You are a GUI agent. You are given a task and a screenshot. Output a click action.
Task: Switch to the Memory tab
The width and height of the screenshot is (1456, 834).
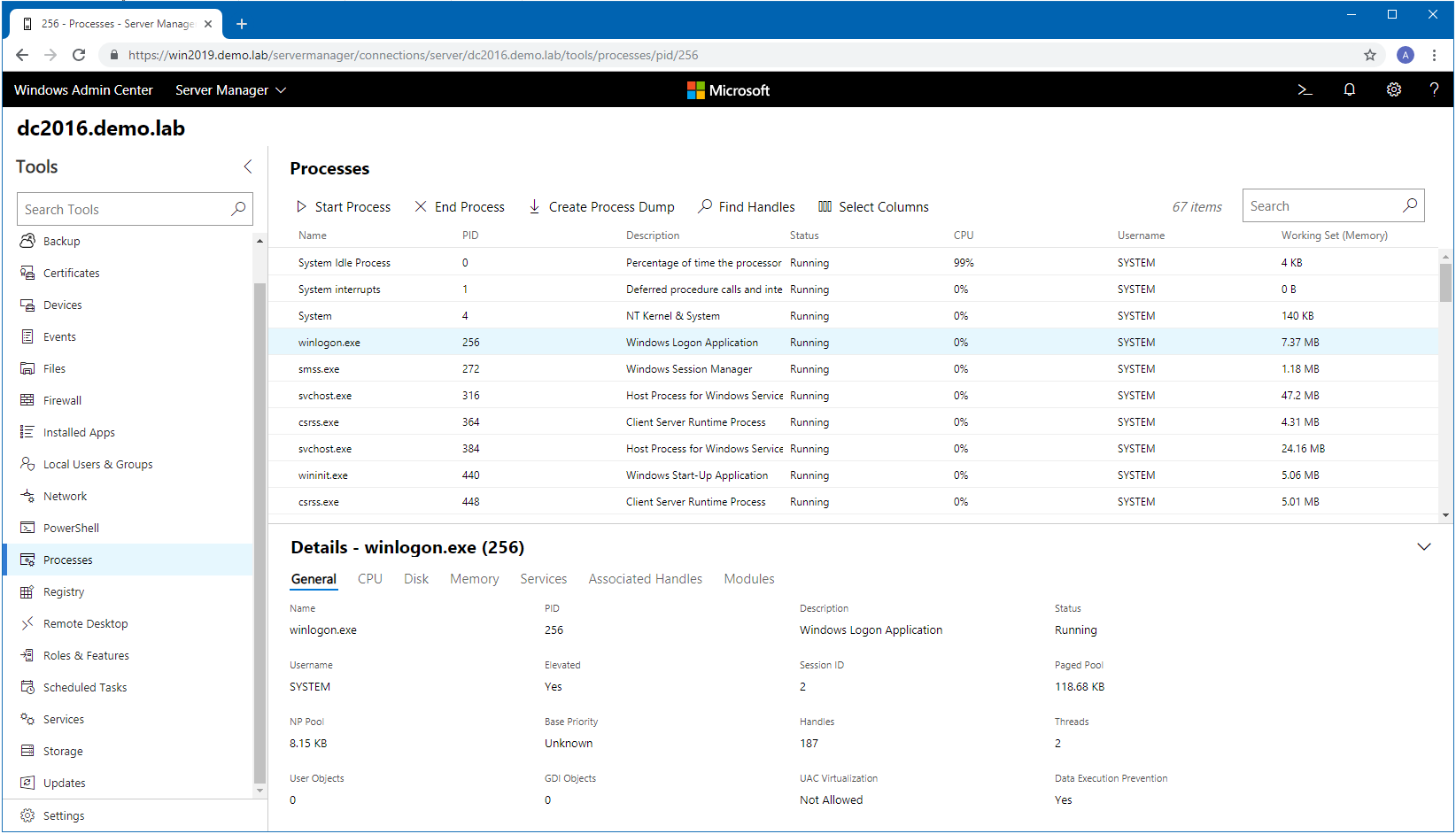tap(474, 578)
